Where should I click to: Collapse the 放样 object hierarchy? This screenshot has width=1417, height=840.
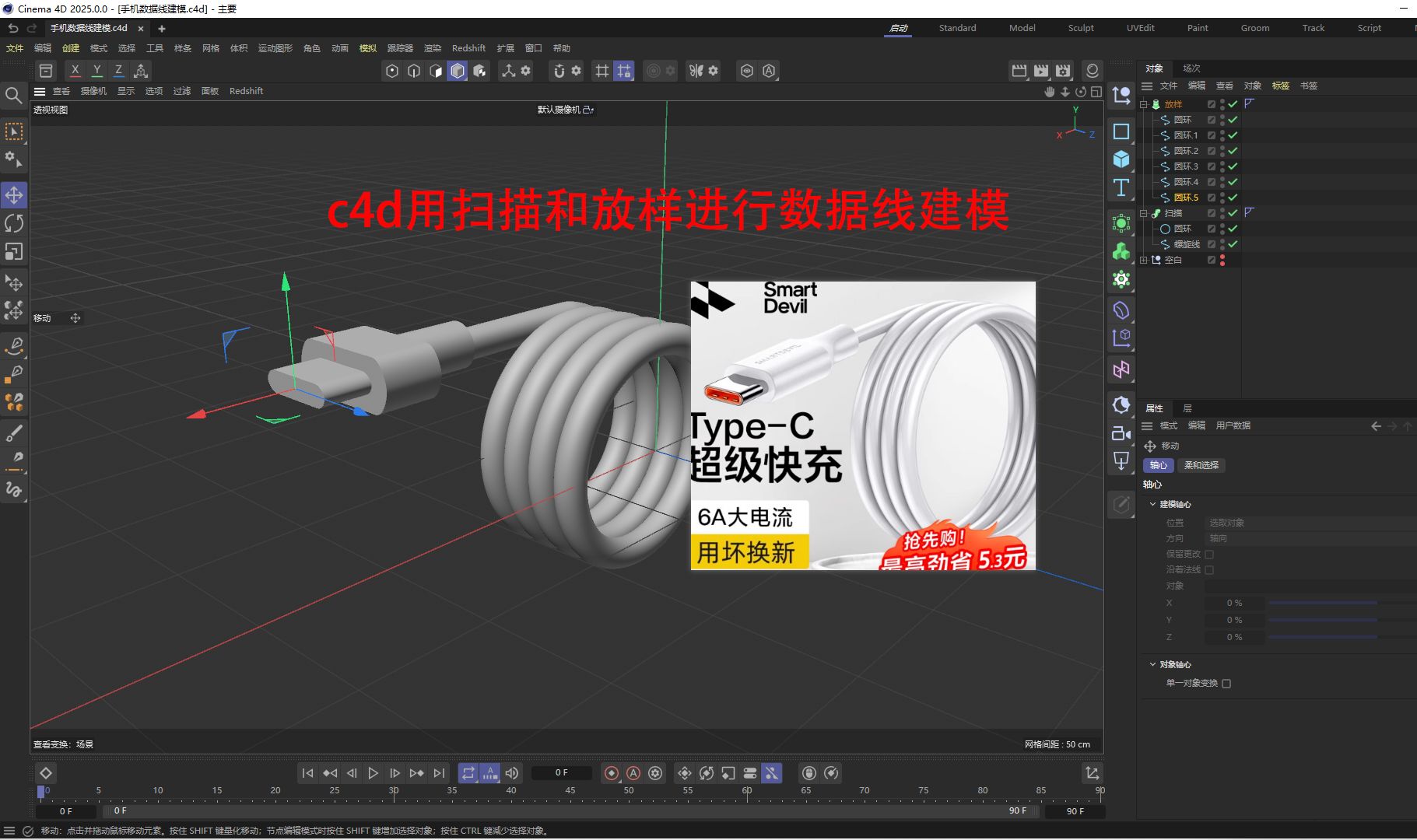click(x=1144, y=103)
